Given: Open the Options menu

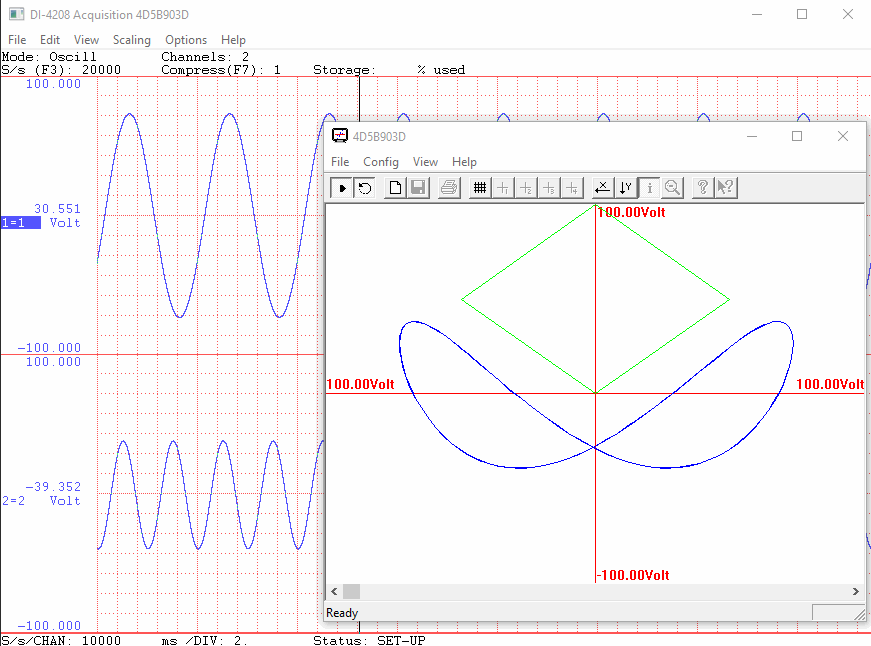Looking at the screenshot, I should click(186, 40).
